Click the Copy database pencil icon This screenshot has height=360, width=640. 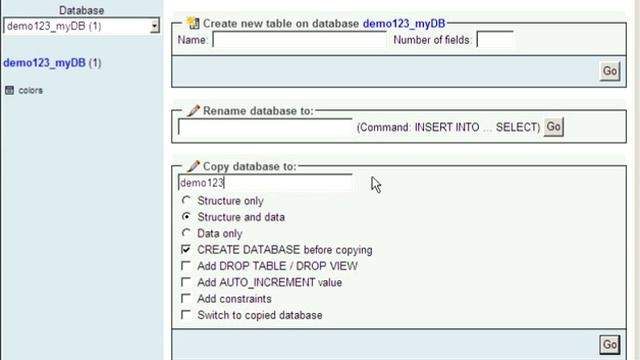pos(193,166)
